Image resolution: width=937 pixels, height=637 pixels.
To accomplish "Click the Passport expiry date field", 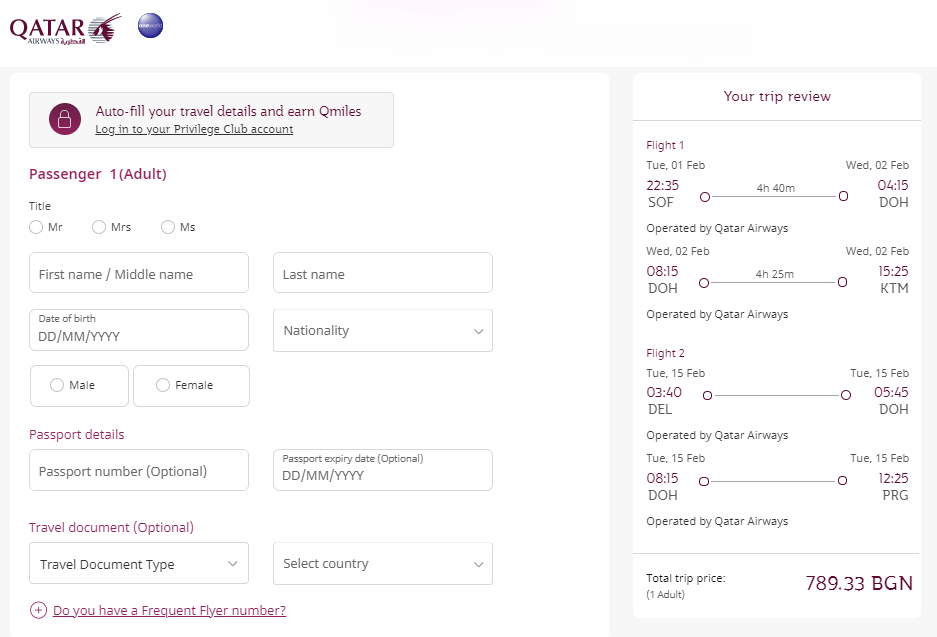I will pyautogui.click(x=382, y=470).
